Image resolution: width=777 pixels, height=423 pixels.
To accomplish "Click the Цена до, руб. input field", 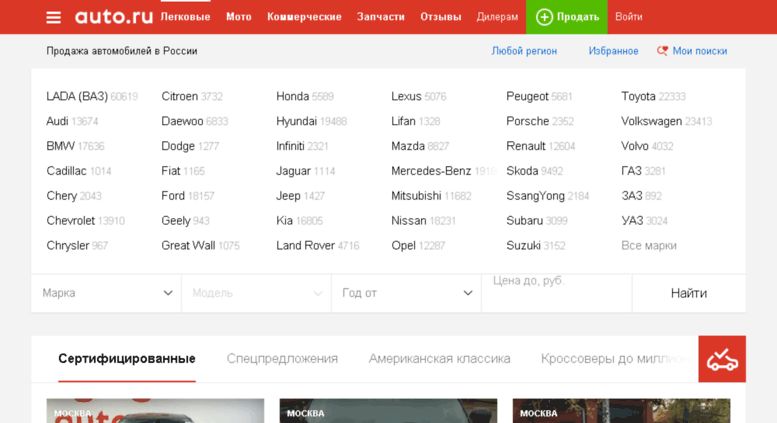I will click(556, 293).
